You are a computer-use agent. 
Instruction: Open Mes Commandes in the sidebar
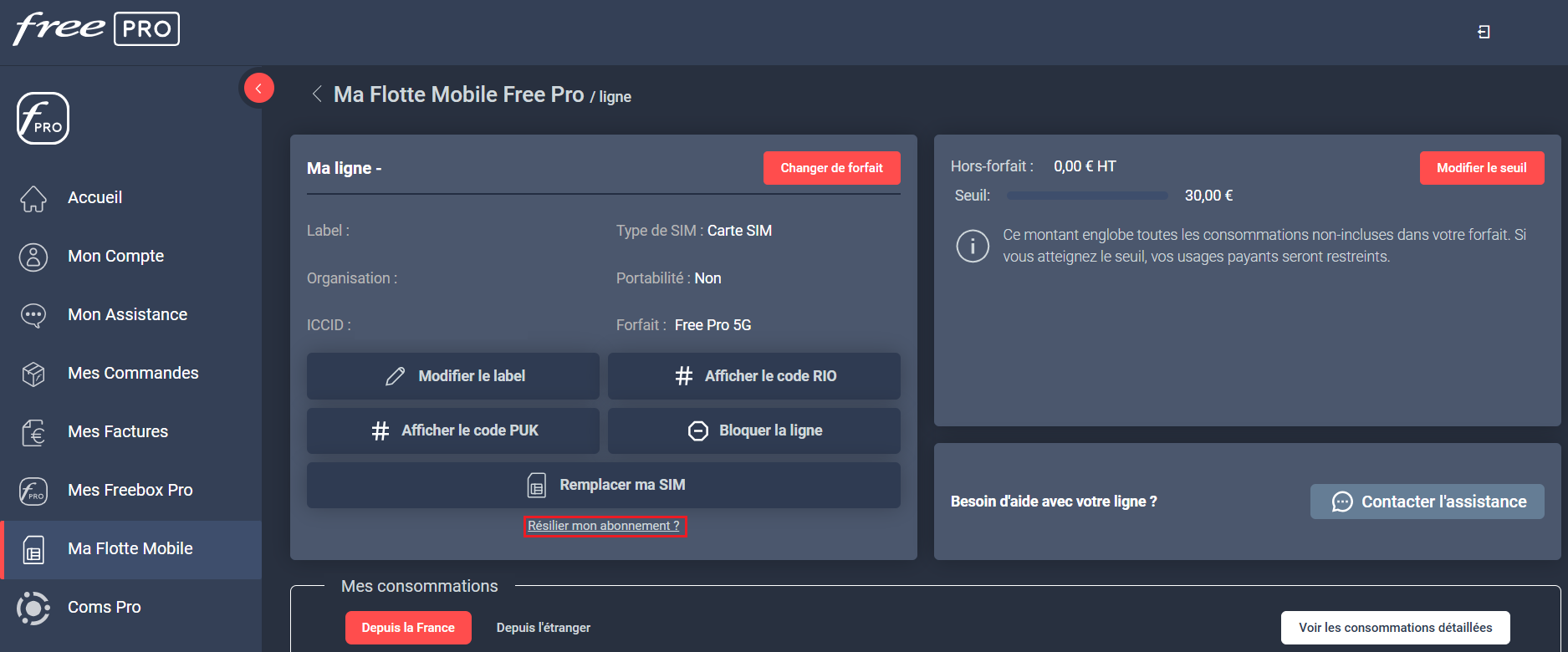pos(133,373)
